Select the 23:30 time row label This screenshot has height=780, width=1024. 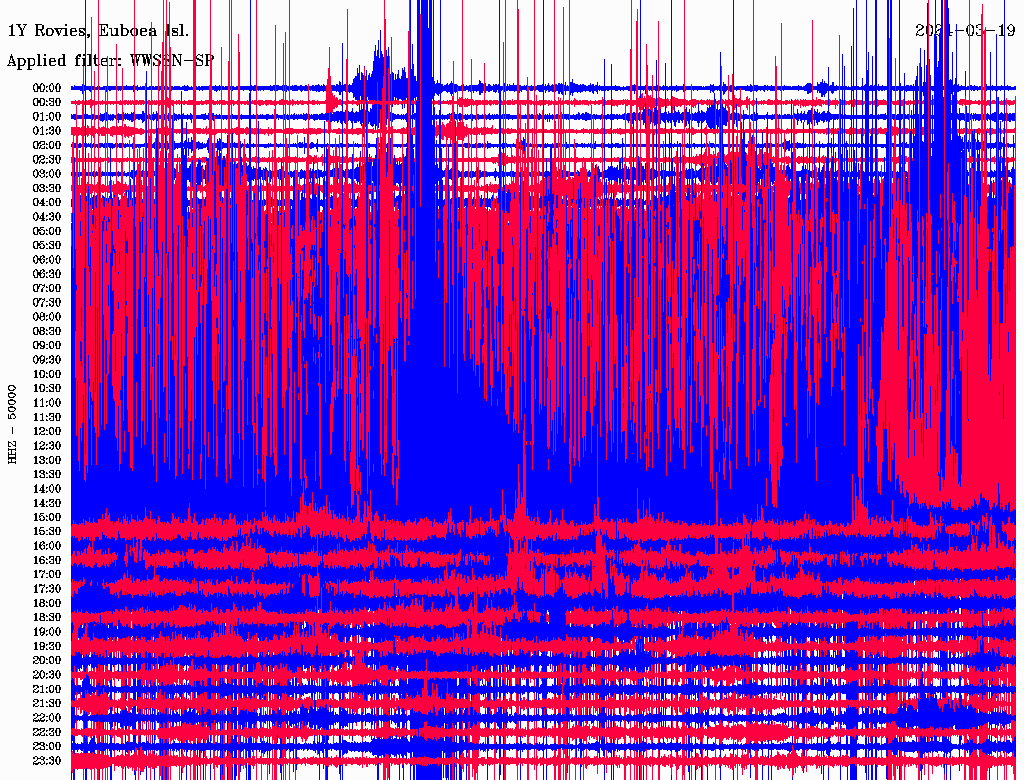48,761
